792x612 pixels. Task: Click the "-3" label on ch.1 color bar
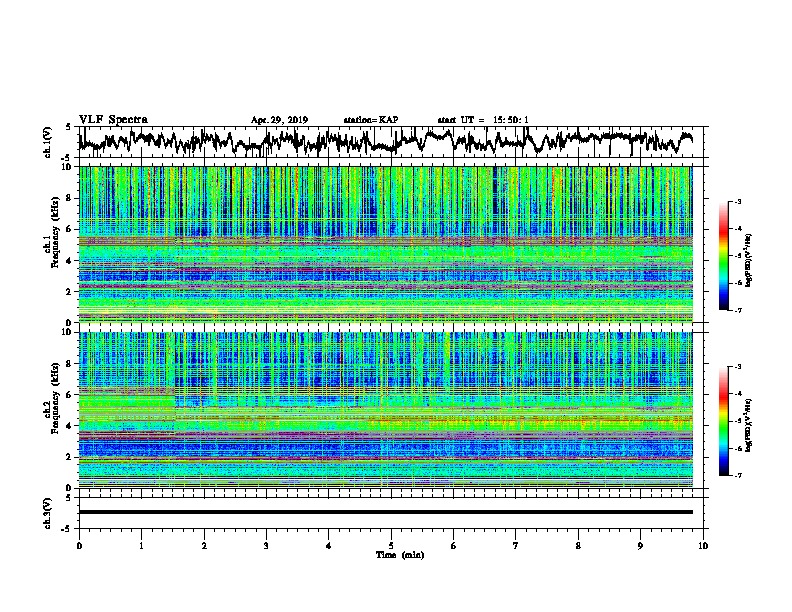(737, 201)
